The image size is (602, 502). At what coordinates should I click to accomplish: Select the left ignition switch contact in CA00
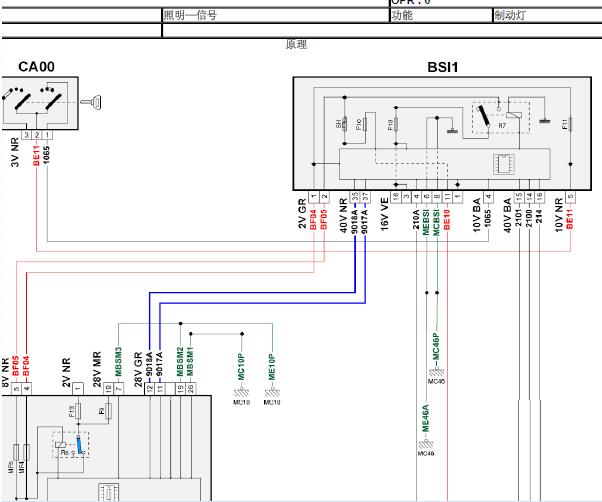coord(22,101)
